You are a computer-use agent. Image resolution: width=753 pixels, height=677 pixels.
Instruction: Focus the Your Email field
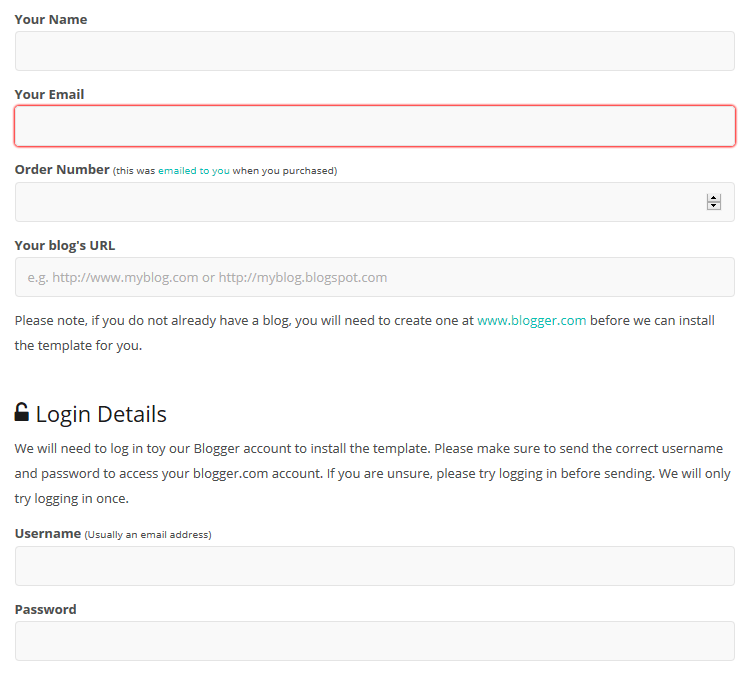tap(375, 126)
